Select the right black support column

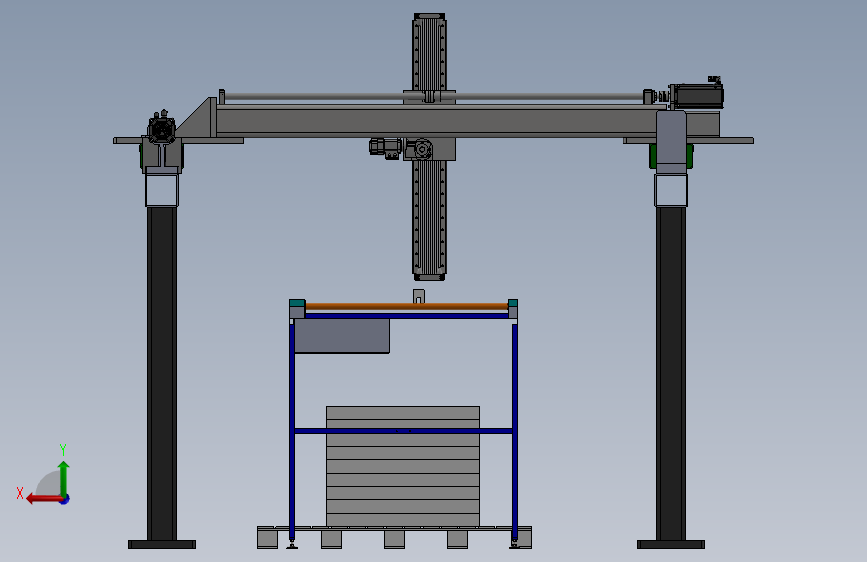click(x=671, y=373)
